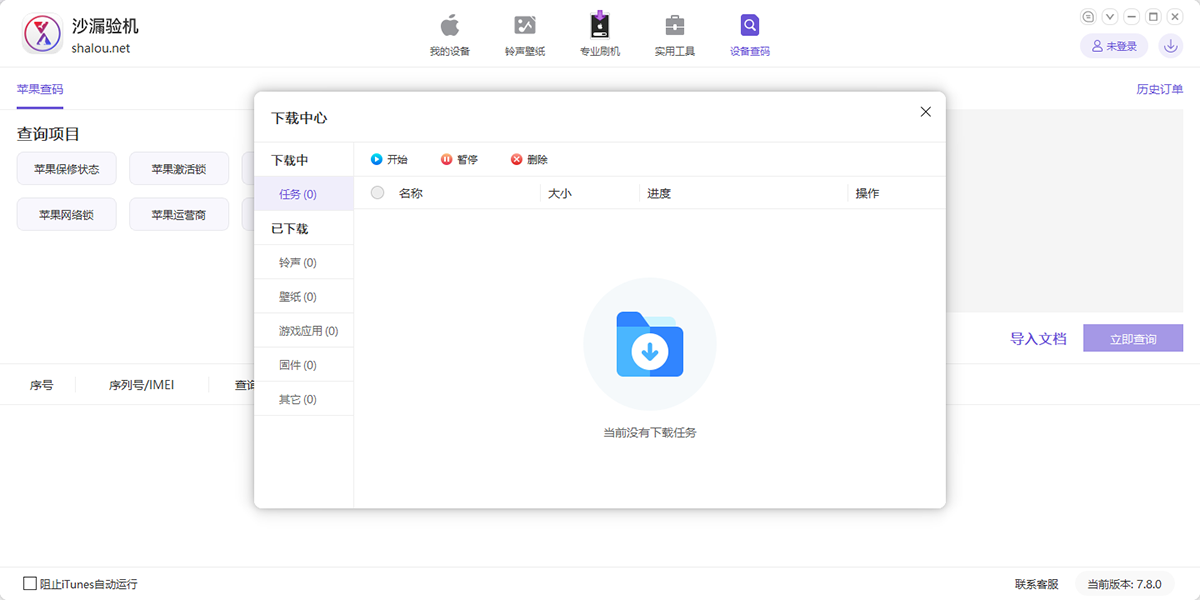Expand the title bar dropdown chevron
This screenshot has width=1200, height=600.
point(1110,17)
